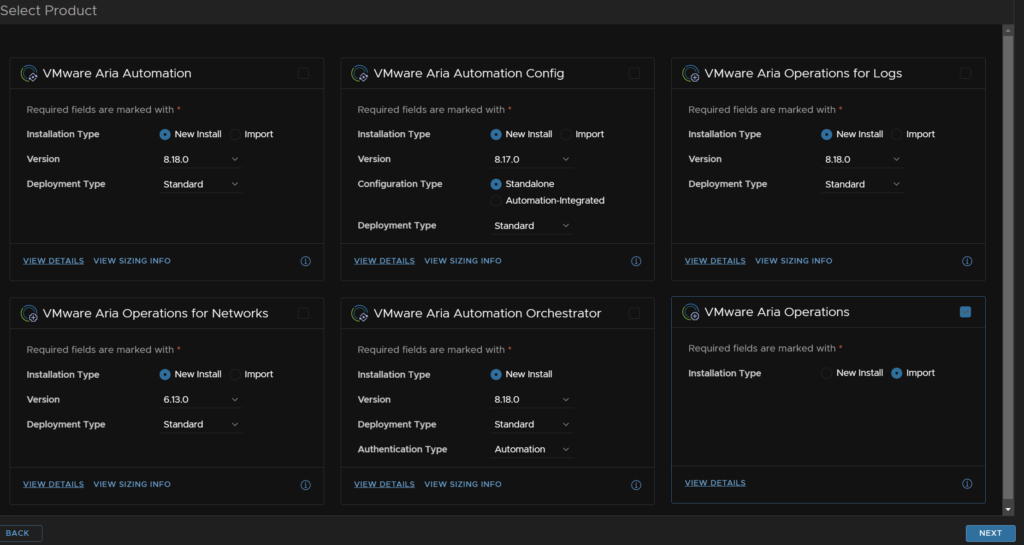Open info icon on Aria Automation Config card
The image size is (1024, 545).
[636, 261]
